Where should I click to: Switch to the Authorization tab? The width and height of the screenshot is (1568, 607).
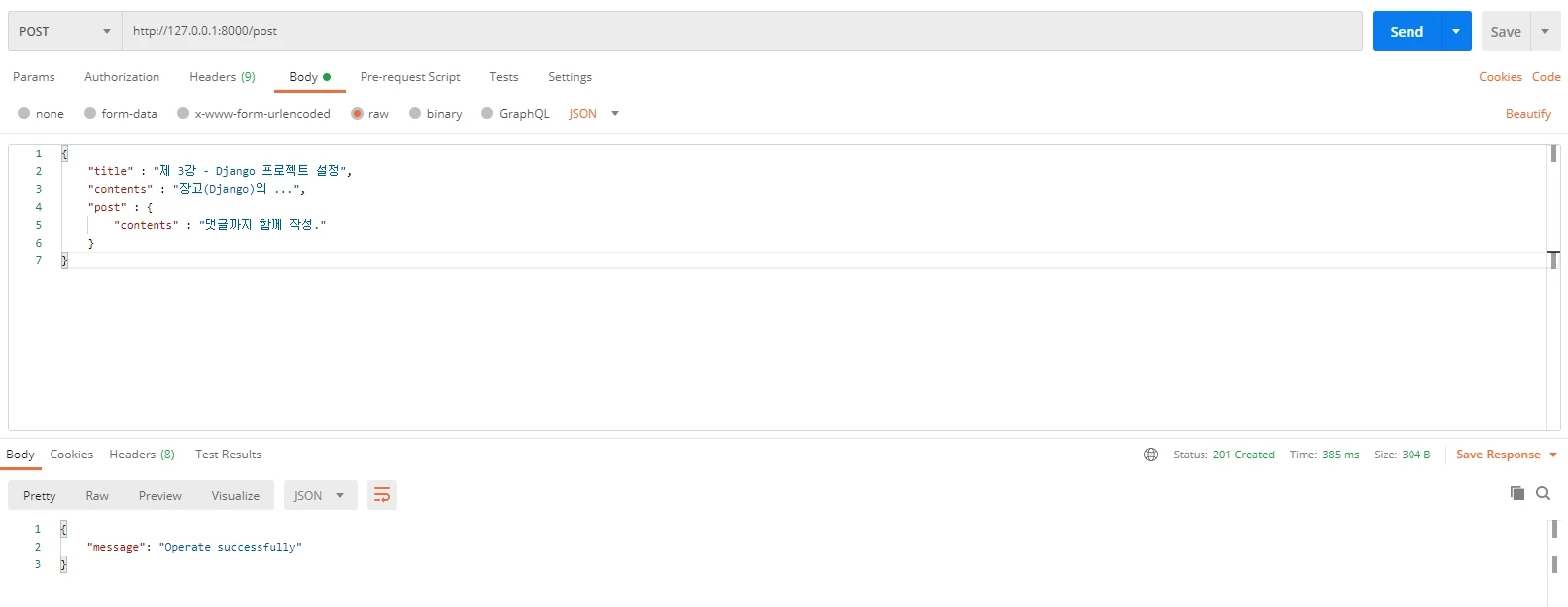tap(122, 77)
